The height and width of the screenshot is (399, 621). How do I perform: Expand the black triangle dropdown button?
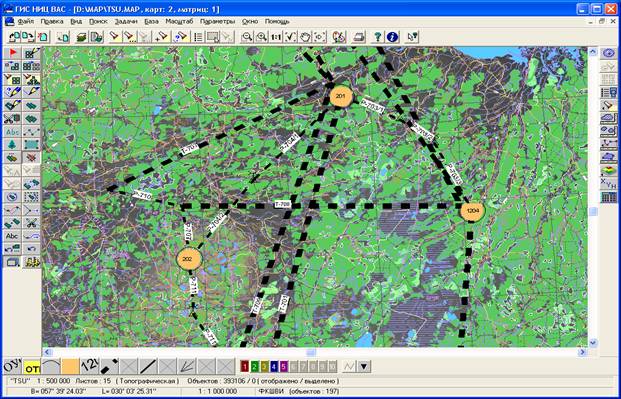[364, 367]
